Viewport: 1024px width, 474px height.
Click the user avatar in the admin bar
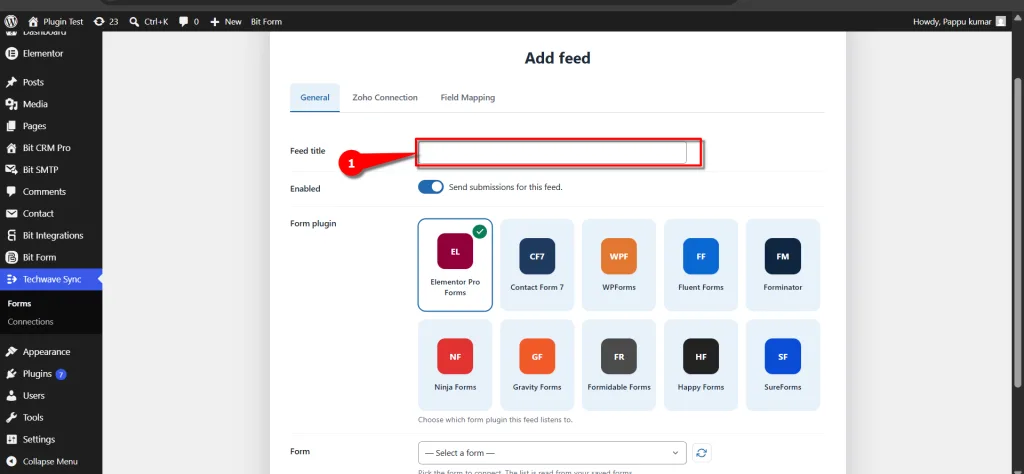tap(1000, 22)
